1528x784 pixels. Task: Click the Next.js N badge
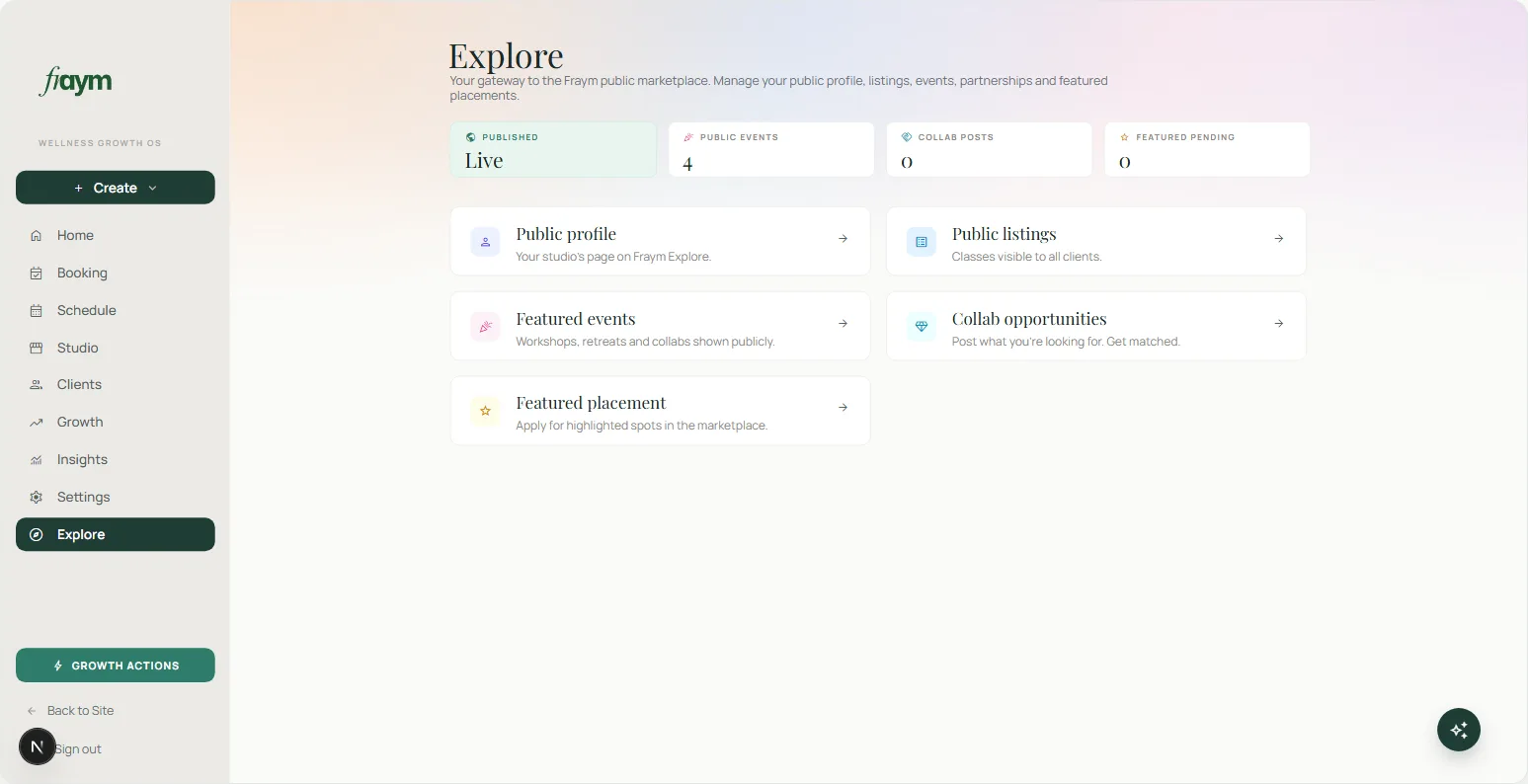(x=38, y=746)
